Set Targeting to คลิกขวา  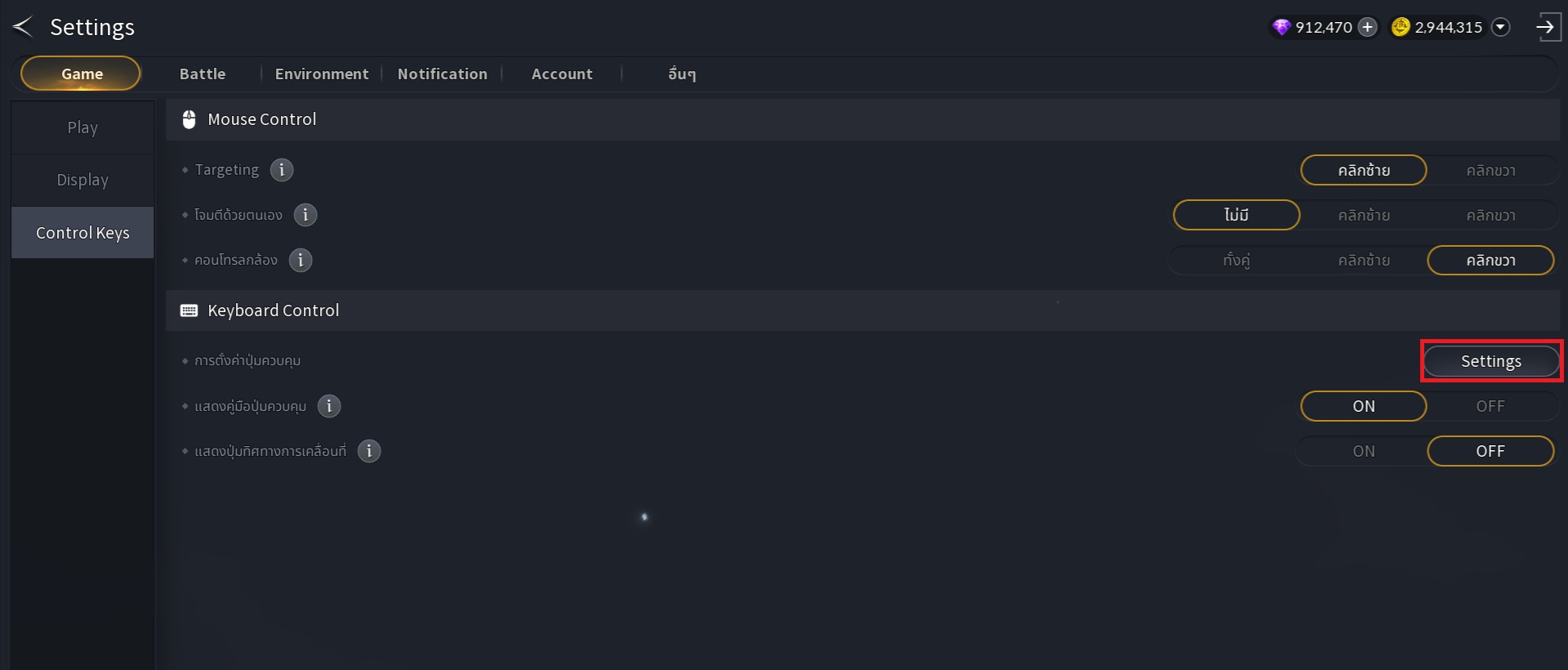click(x=1490, y=170)
